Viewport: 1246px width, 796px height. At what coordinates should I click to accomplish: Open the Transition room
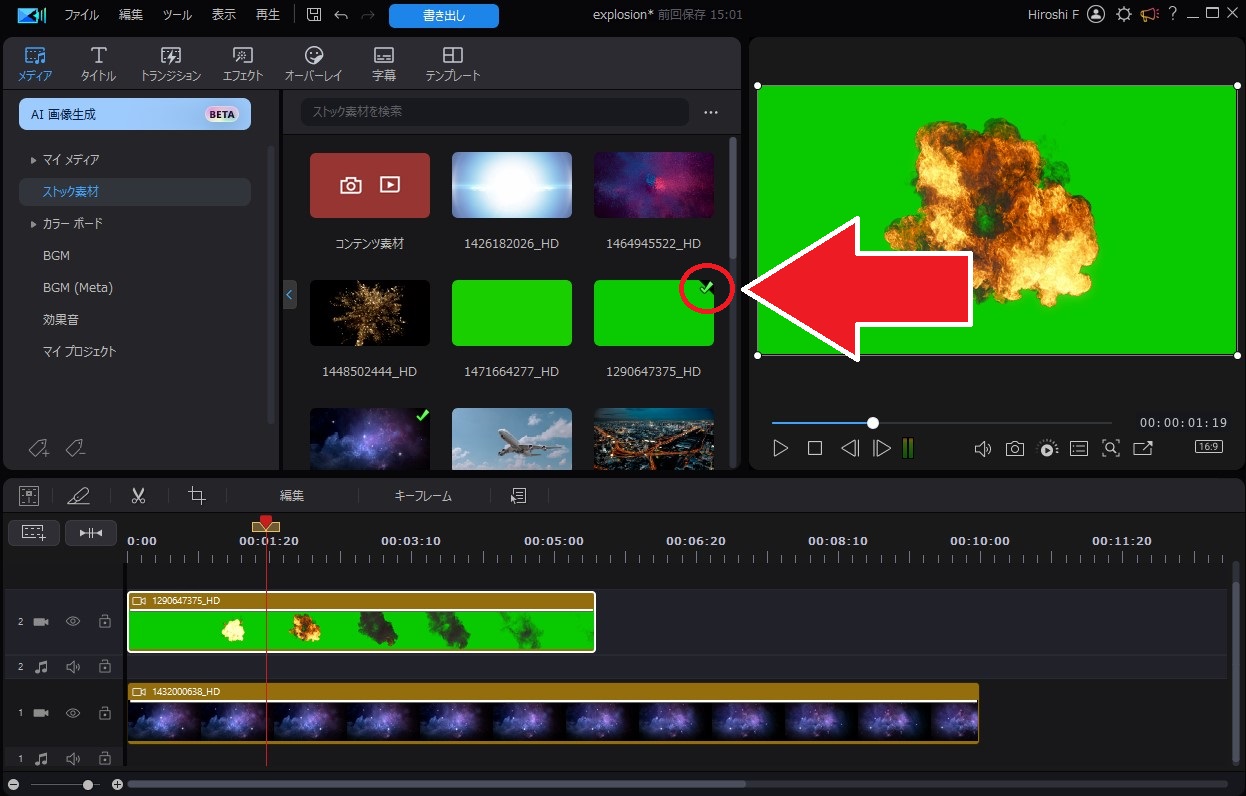tap(171, 64)
